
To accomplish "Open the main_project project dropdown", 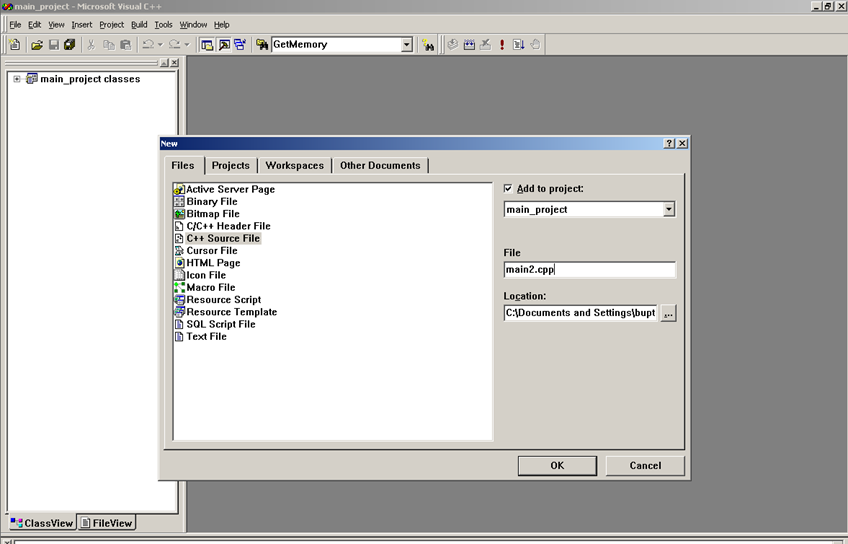I will pos(668,210).
